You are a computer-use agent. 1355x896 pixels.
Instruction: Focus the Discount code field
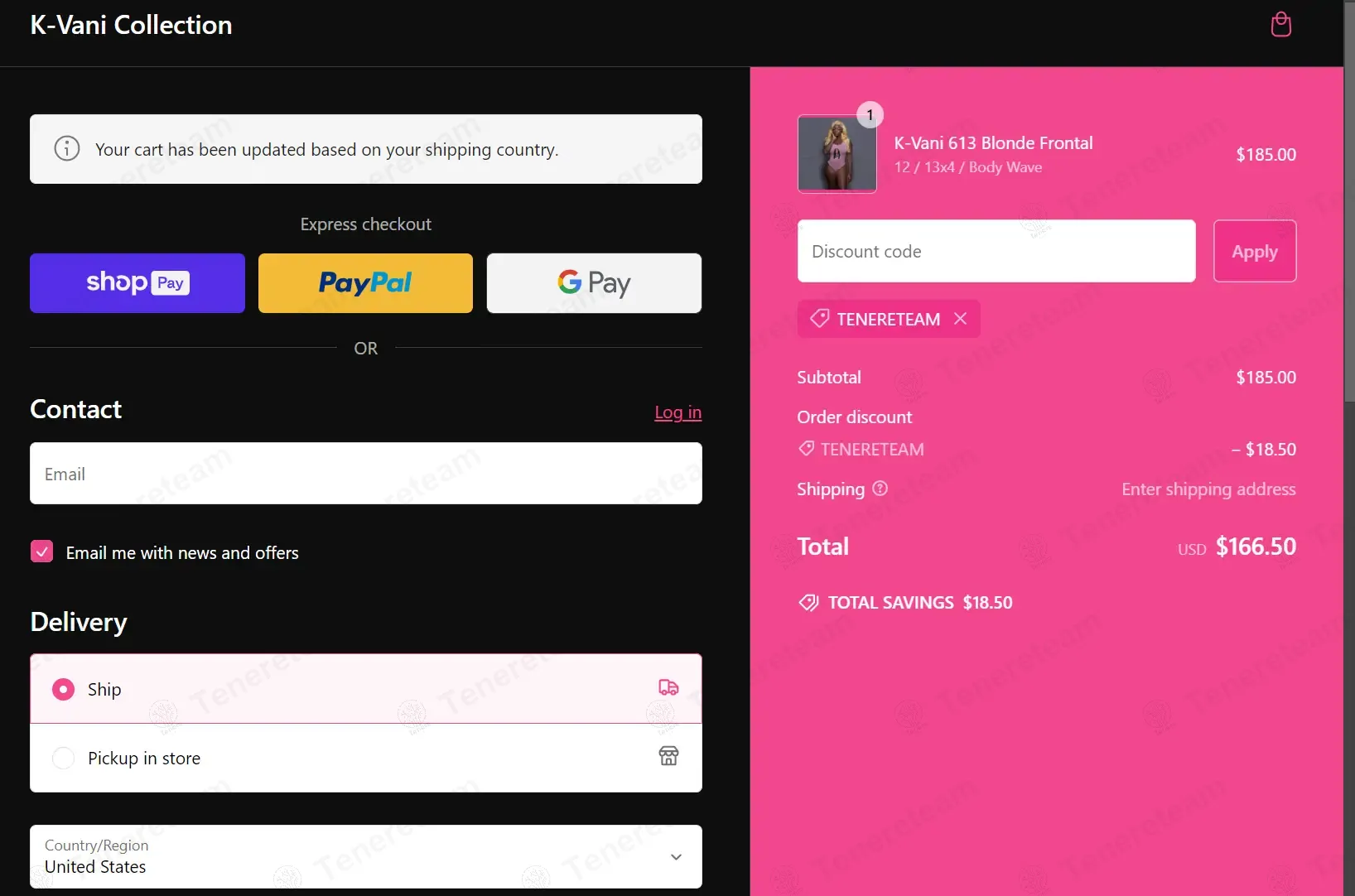(x=996, y=251)
